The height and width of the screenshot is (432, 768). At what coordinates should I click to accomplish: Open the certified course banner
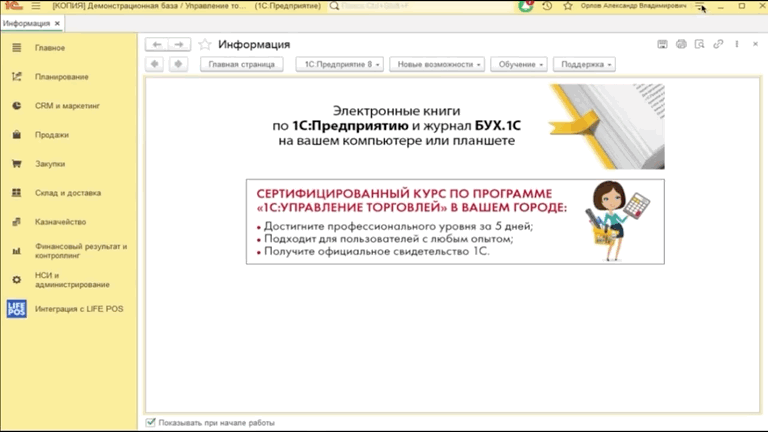[x=455, y=221]
